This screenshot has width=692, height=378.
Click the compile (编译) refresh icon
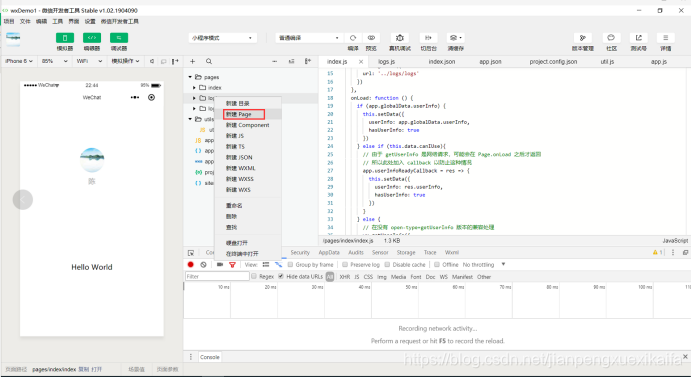pyautogui.click(x=353, y=38)
